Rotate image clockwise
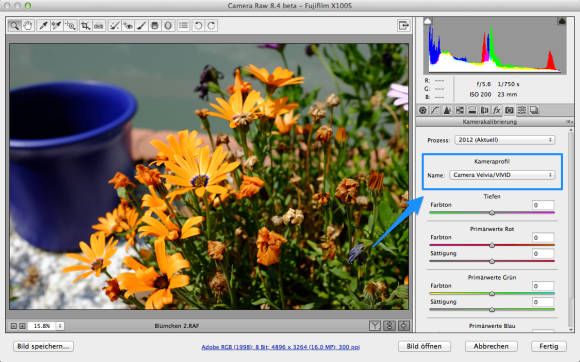The image size is (580, 362). pos(212,26)
